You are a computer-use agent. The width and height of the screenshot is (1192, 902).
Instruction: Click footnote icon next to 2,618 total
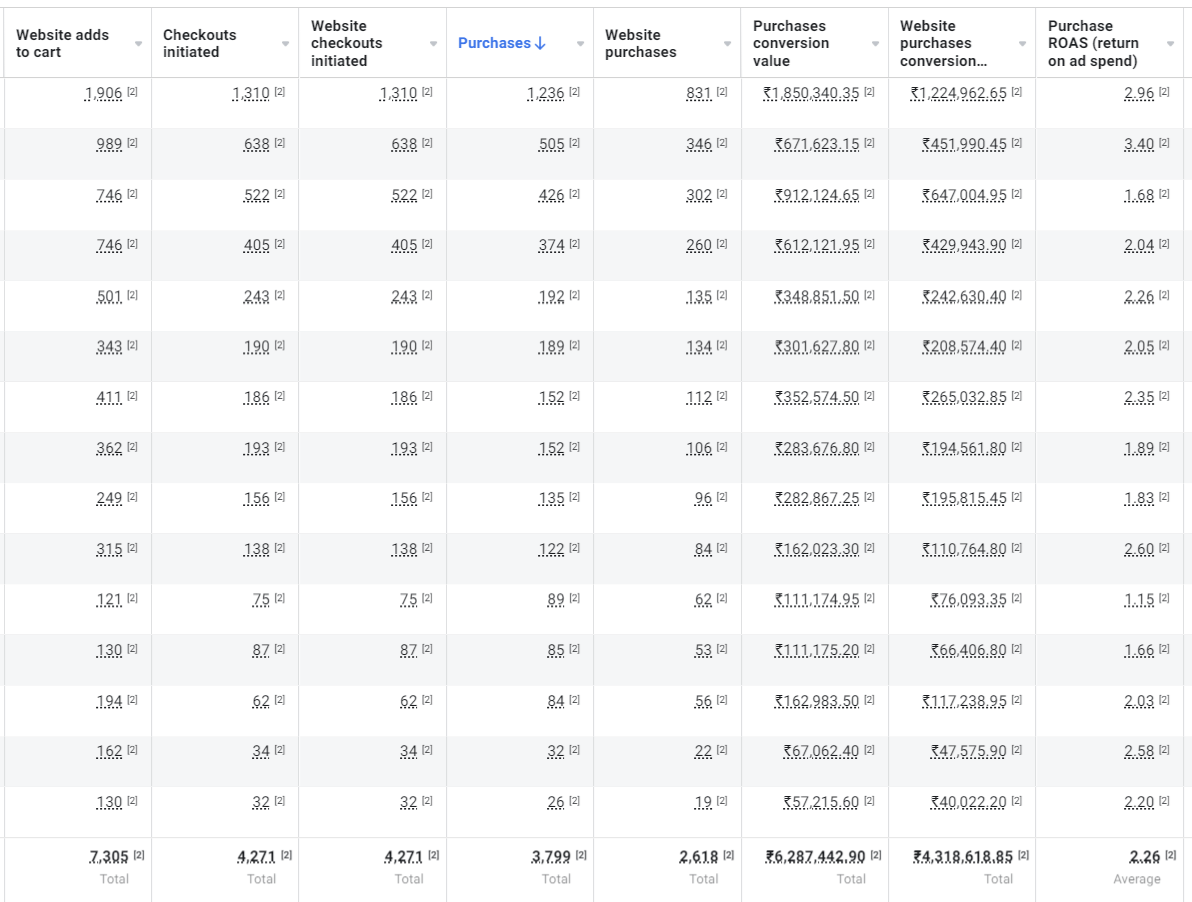tap(728, 855)
